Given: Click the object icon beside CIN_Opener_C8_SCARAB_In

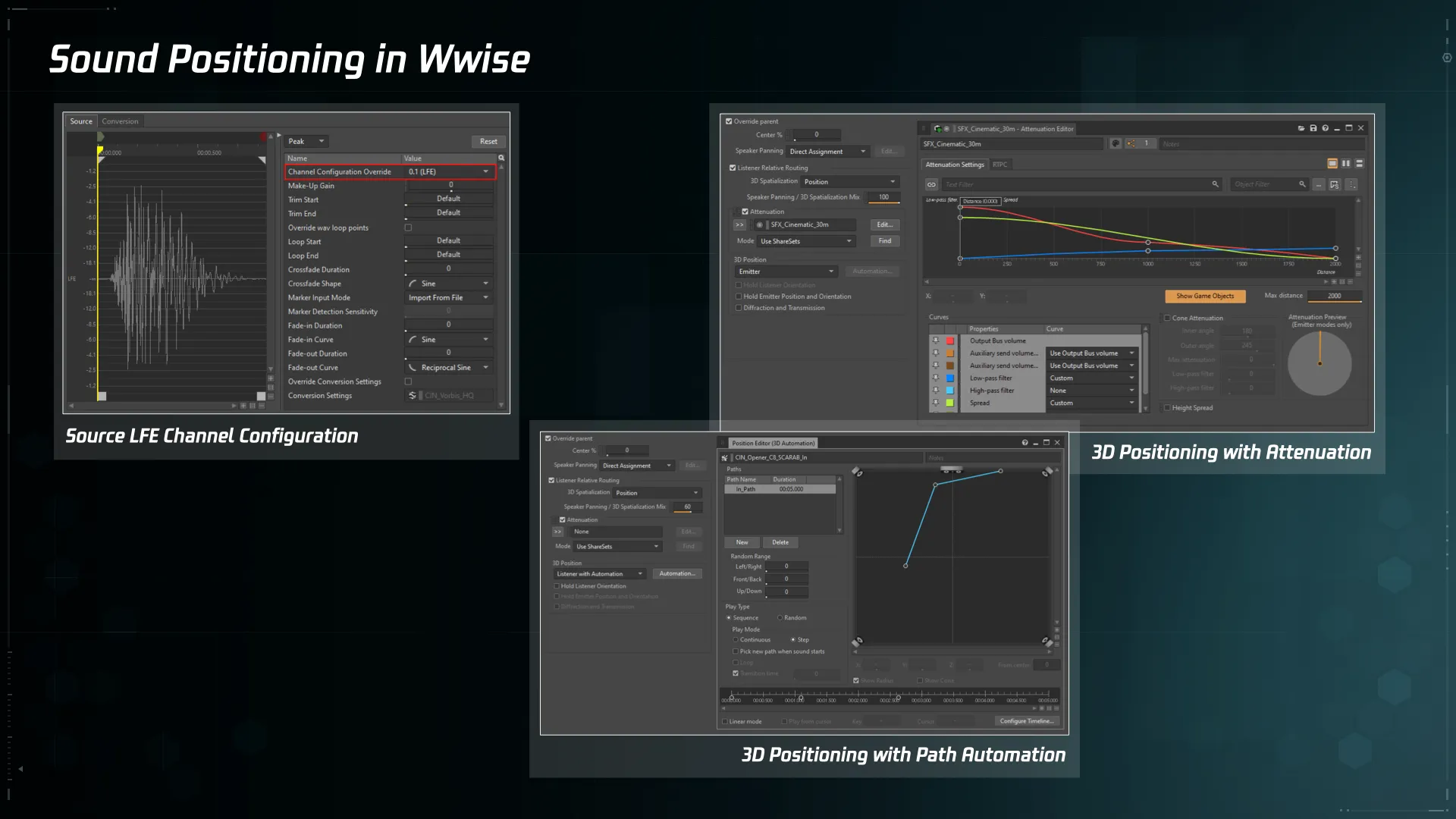Looking at the screenshot, I should click(x=725, y=458).
